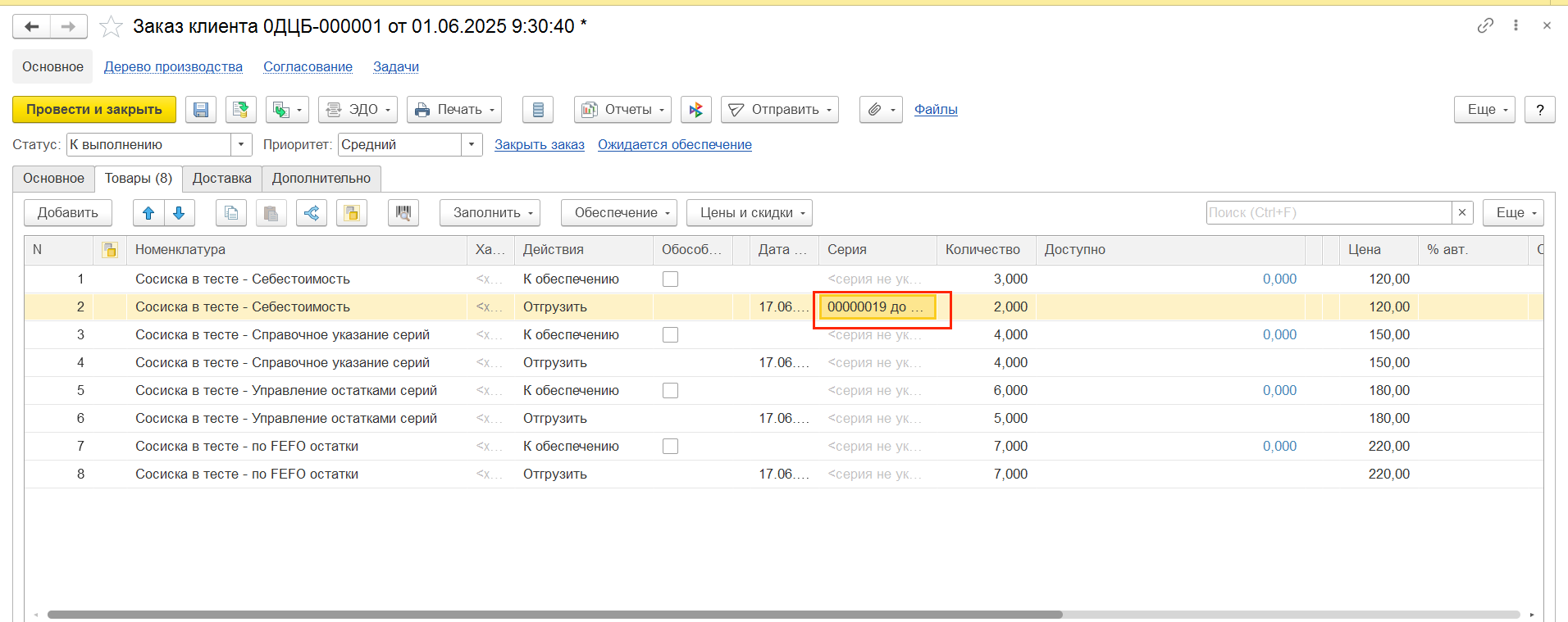Expand the Приоритет dropdown
The width and height of the screenshot is (1568, 622).
click(x=472, y=145)
